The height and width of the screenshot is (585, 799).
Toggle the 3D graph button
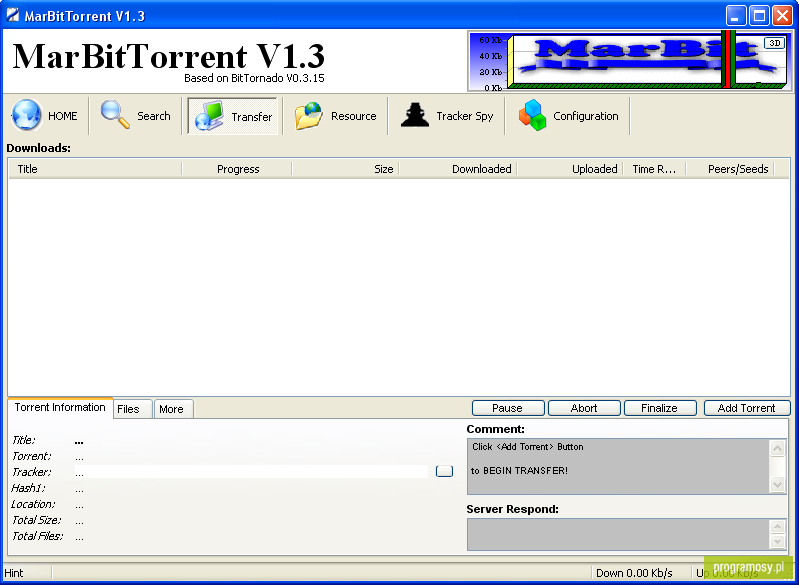coord(775,43)
